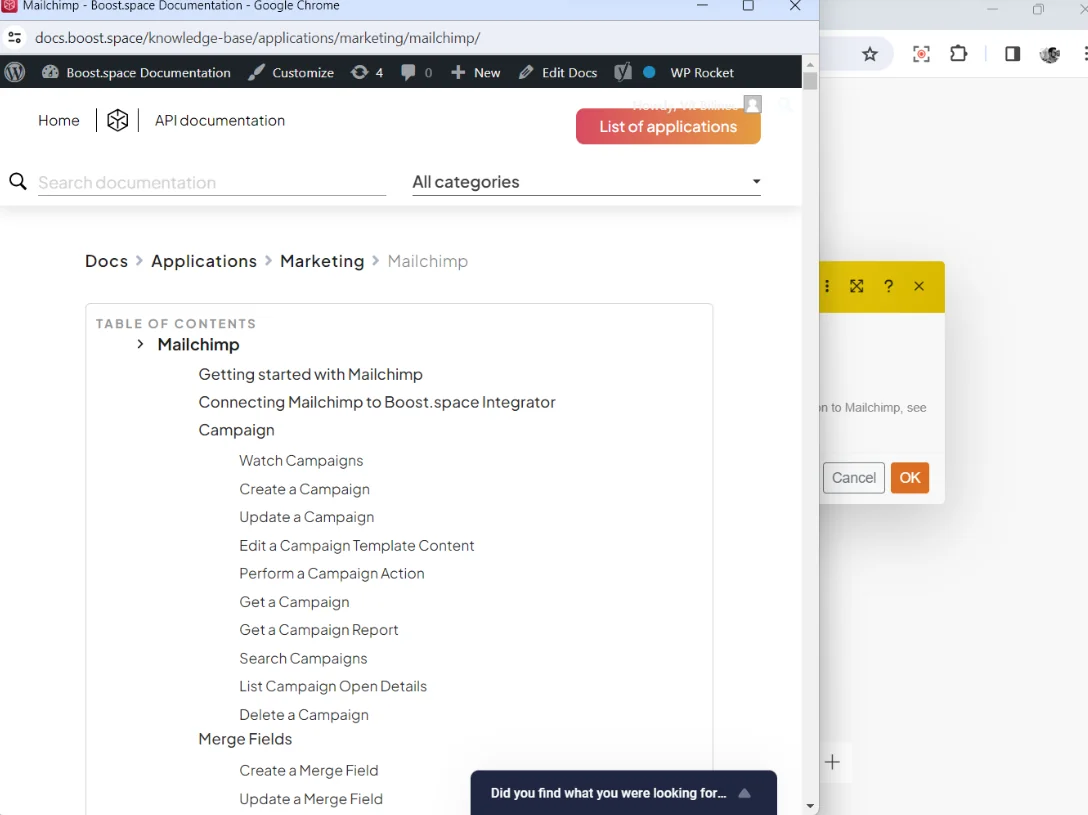Open List Campaign Open Details entry

point(333,686)
